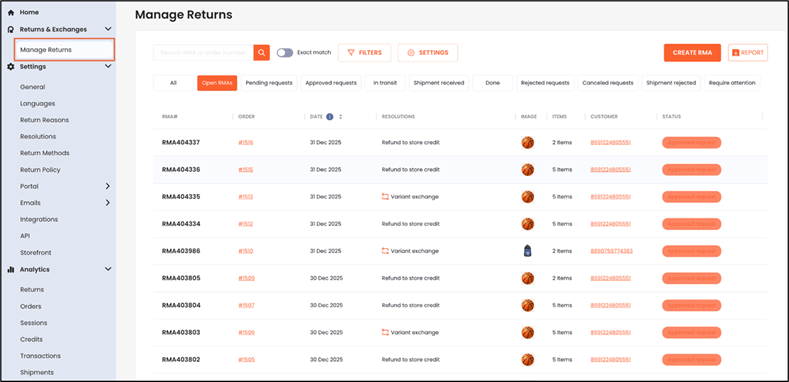
Task: Open Manage Returns in the sidebar
Action: [x=64, y=50]
